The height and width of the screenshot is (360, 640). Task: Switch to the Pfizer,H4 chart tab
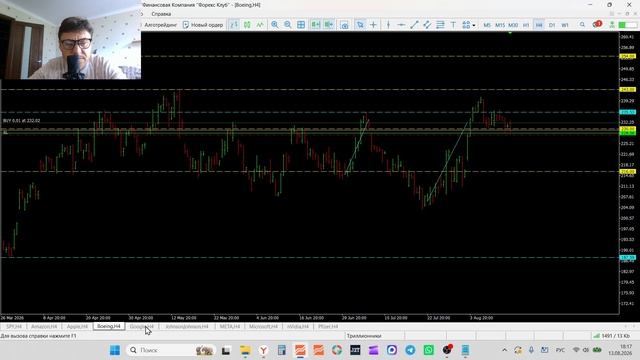328,327
